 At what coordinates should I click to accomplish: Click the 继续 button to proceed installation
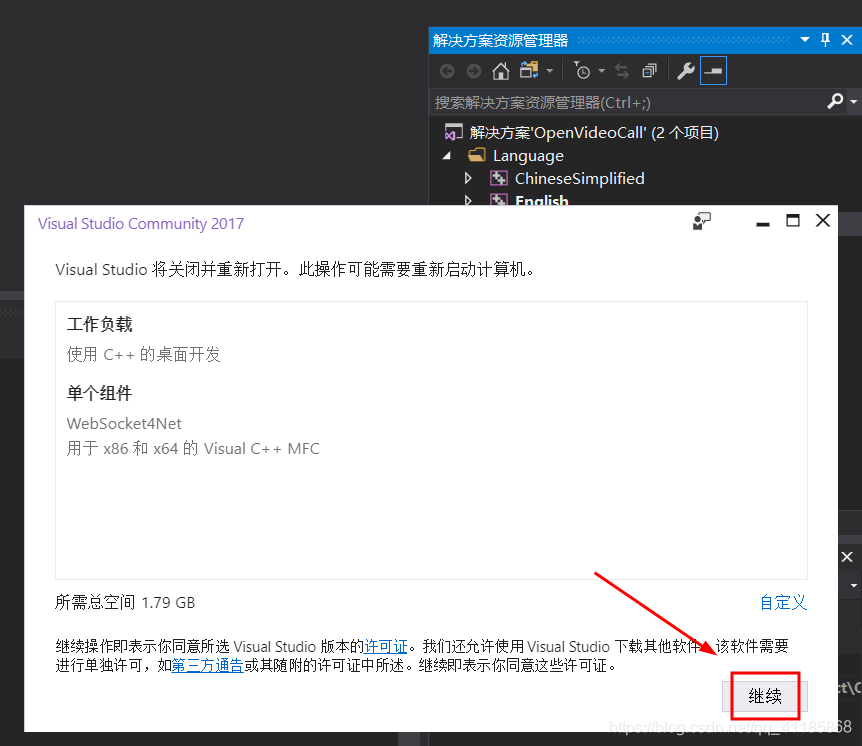763,696
